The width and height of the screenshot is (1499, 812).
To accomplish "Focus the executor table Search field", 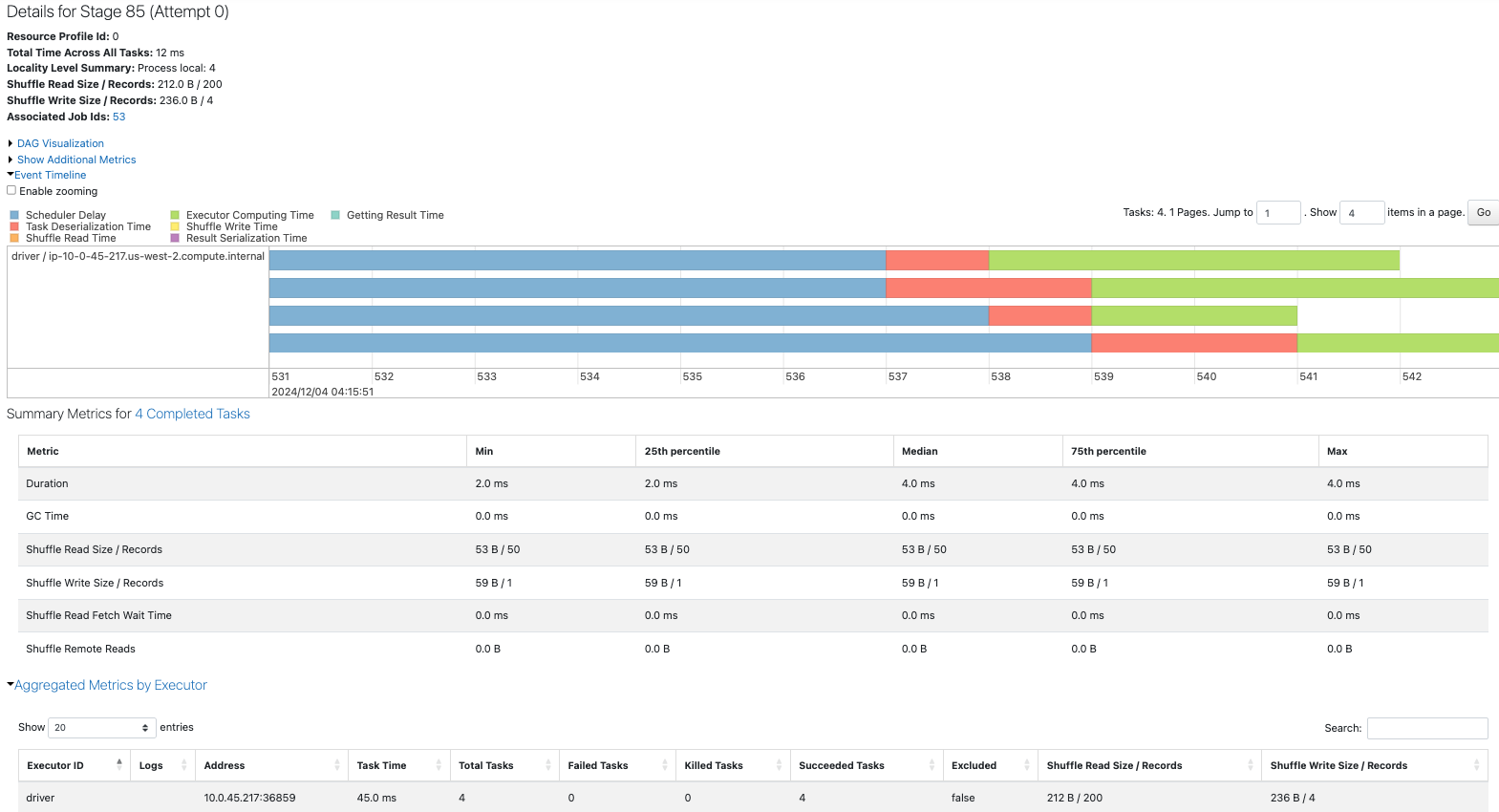I will pos(1427,728).
